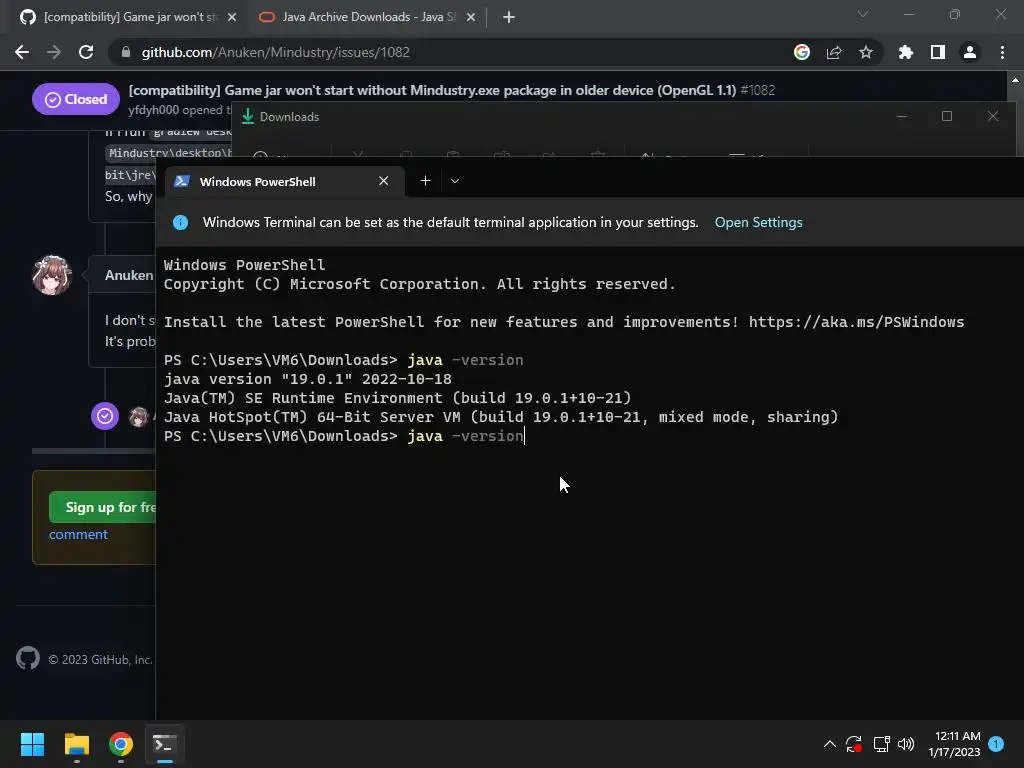Click issue title Game jar won't start
The width and height of the screenshot is (1024, 768).
coord(432,90)
